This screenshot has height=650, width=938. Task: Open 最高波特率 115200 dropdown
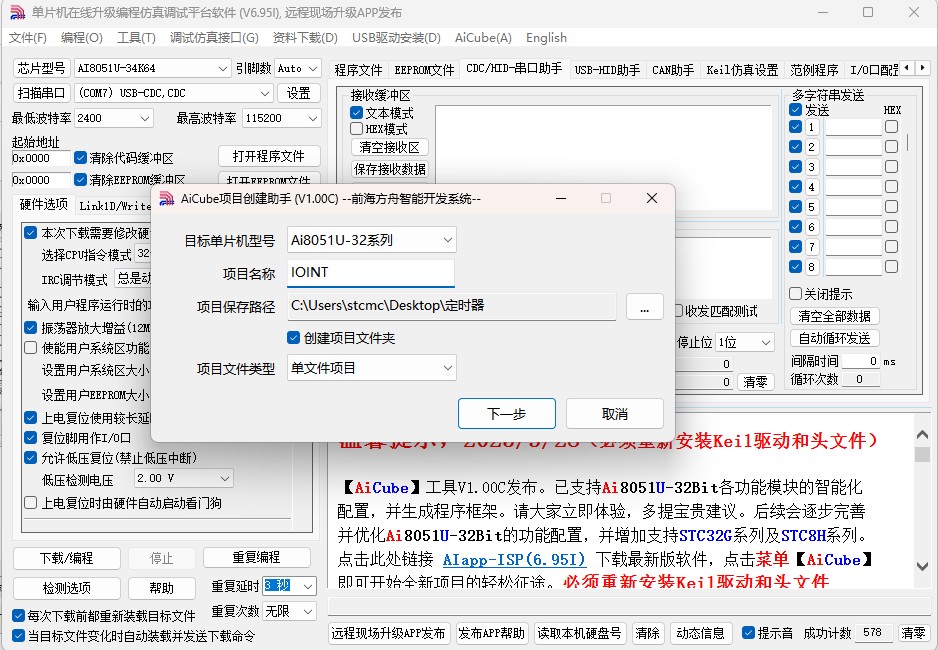point(282,118)
